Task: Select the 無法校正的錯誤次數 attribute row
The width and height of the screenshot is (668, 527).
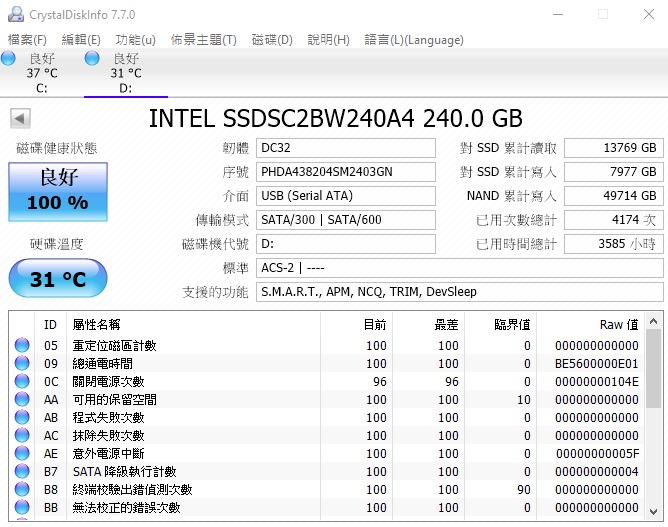Action: tap(327, 507)
